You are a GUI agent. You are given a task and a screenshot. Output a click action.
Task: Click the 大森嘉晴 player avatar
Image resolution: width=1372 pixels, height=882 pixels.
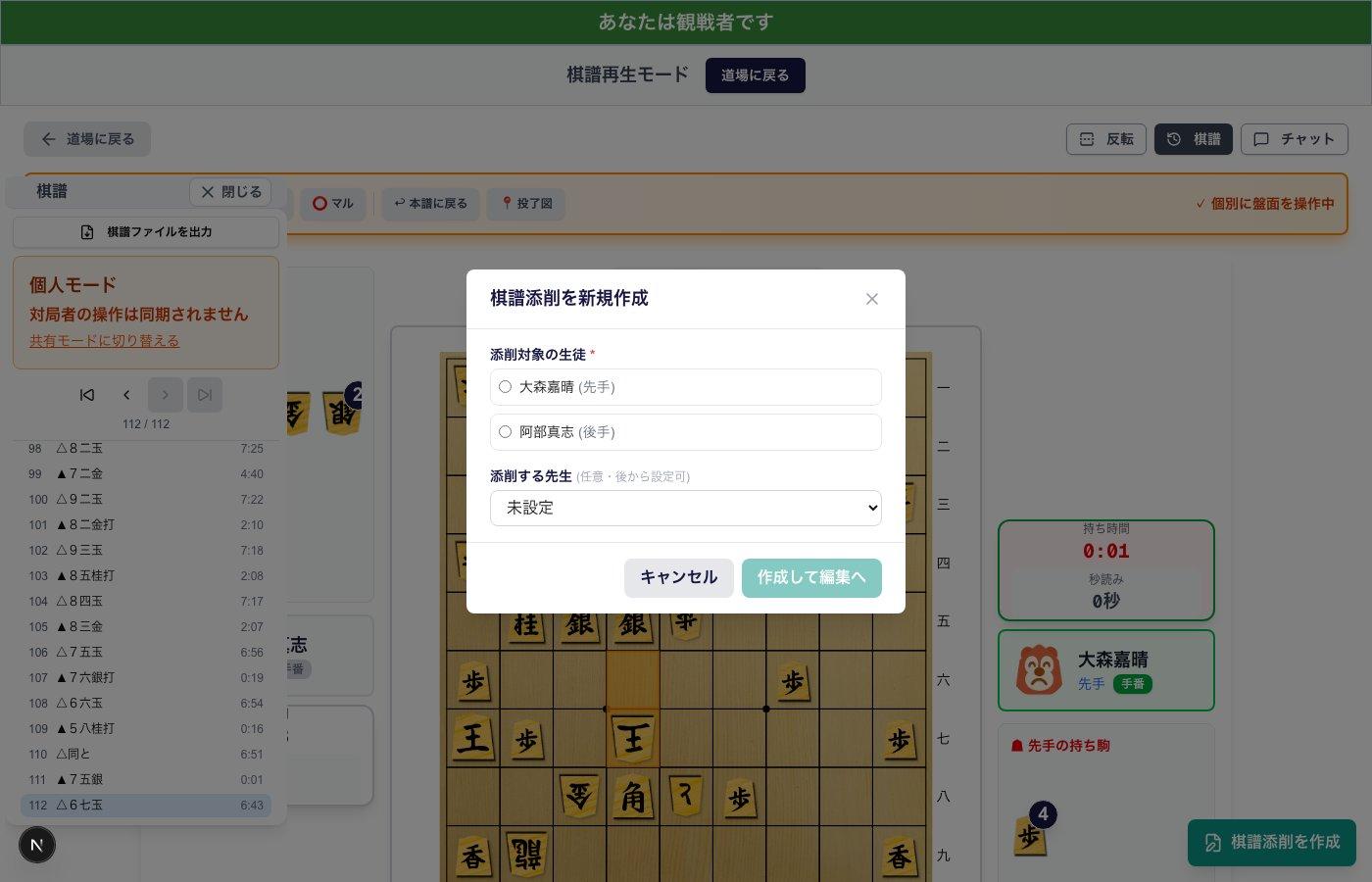coord(1039,670)
